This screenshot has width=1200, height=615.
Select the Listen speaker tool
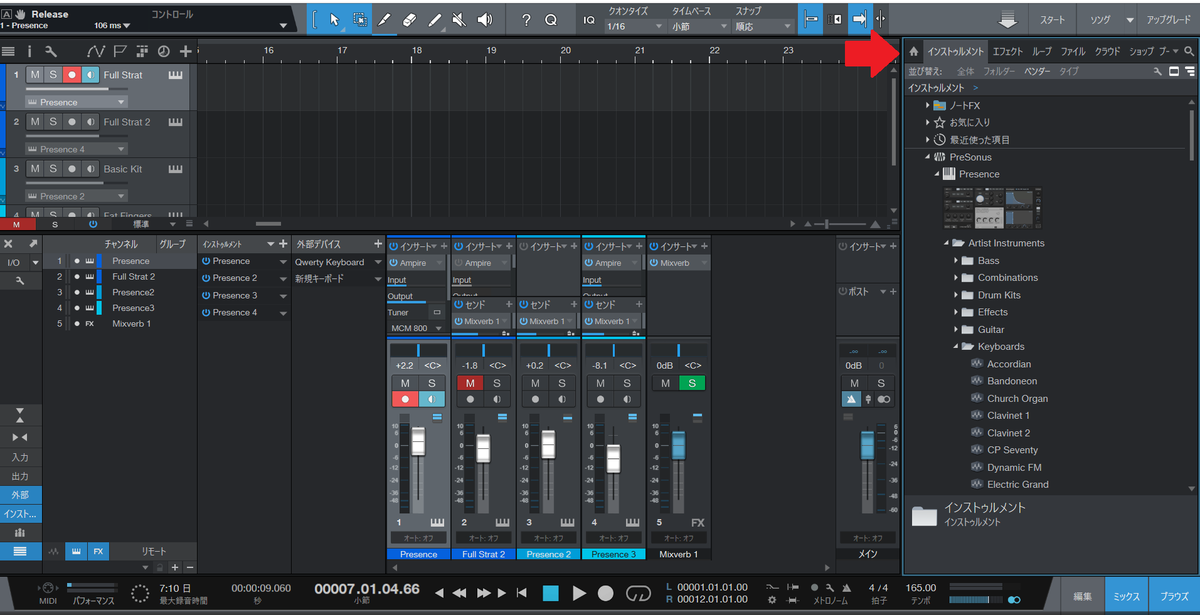click(x=485, y=19)
